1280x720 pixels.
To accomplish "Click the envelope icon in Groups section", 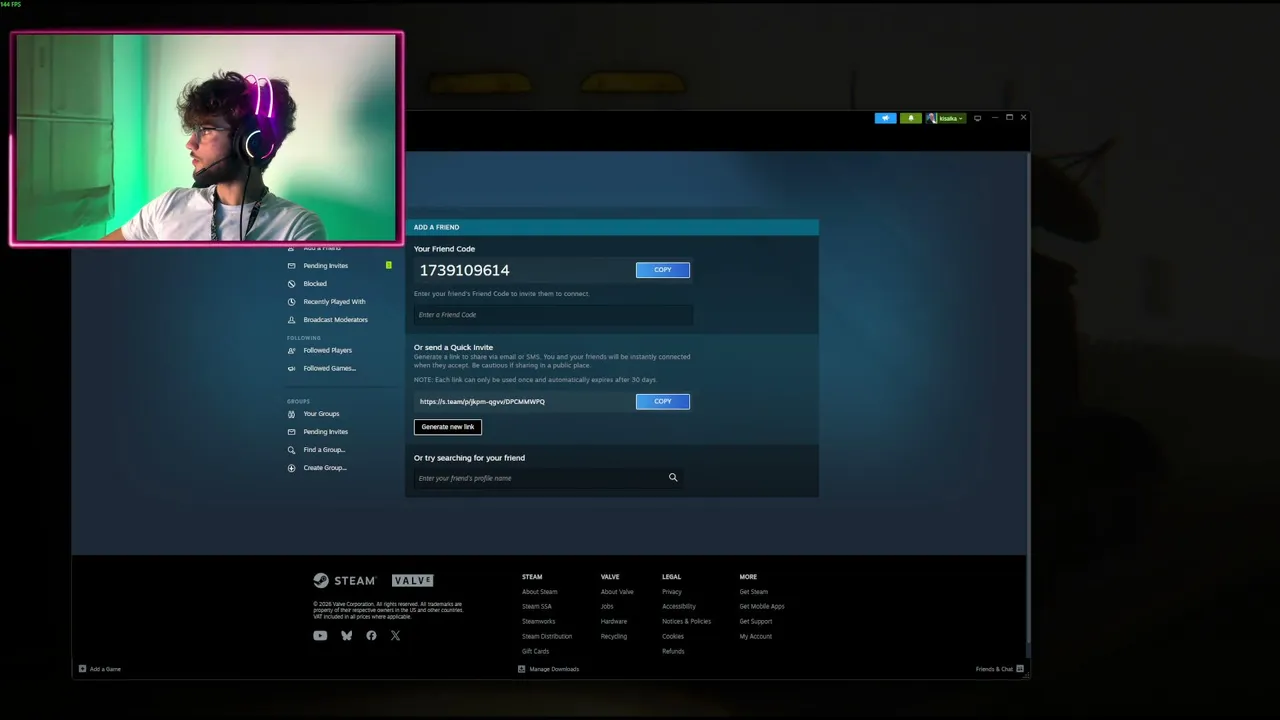I will tap(292, 432).
